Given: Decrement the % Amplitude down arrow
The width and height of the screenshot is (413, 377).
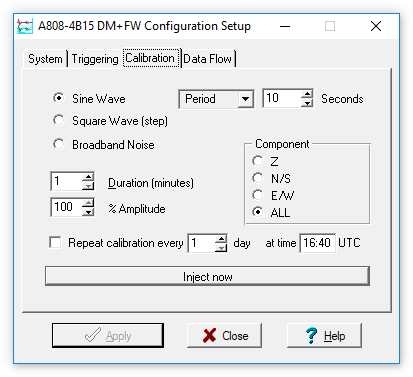Looking at the screenshot, I should [88, 212].
